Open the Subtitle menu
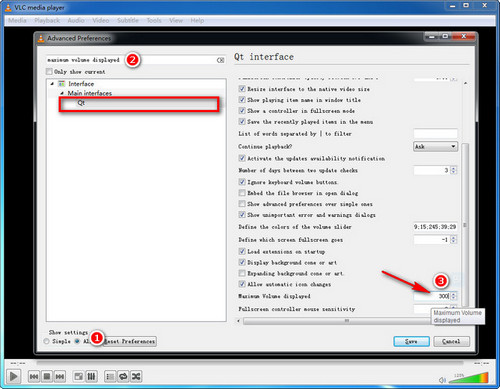The width and height of the screenshot is (500, 389). pyautogui.click(x=128, y=20)
